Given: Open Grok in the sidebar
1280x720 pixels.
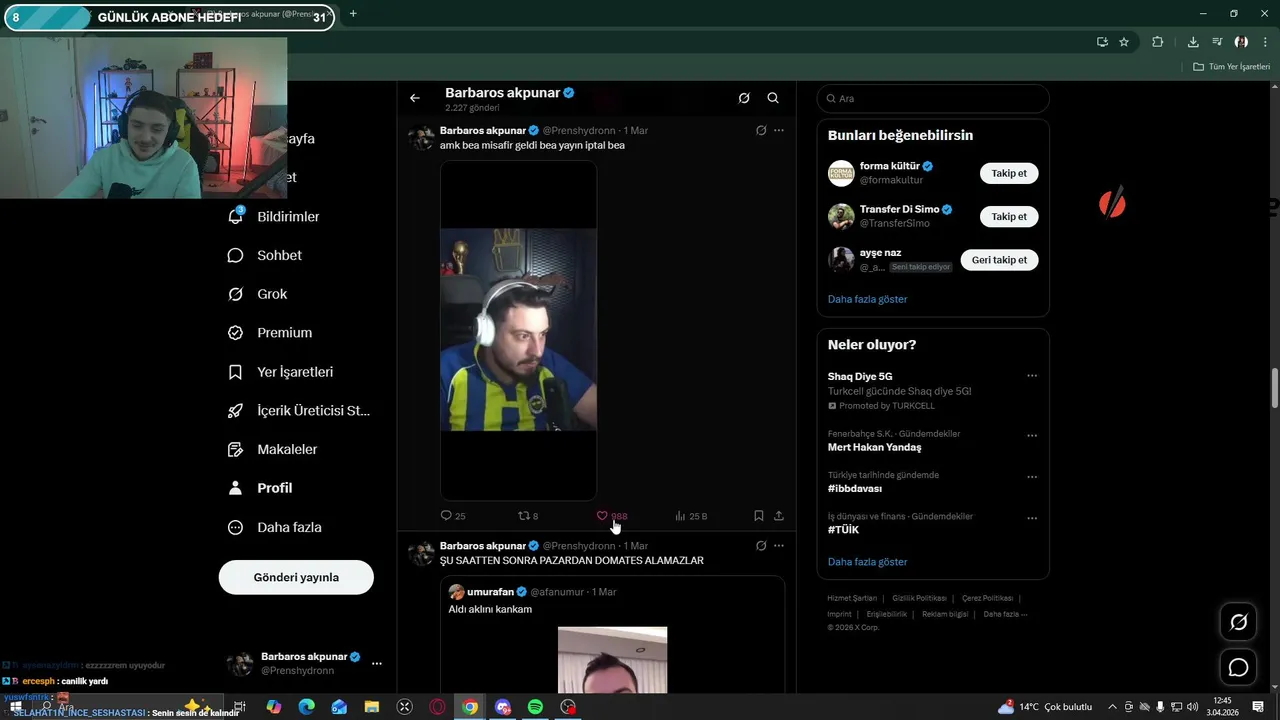Looking at the screenshot, I should click(258, 294).
